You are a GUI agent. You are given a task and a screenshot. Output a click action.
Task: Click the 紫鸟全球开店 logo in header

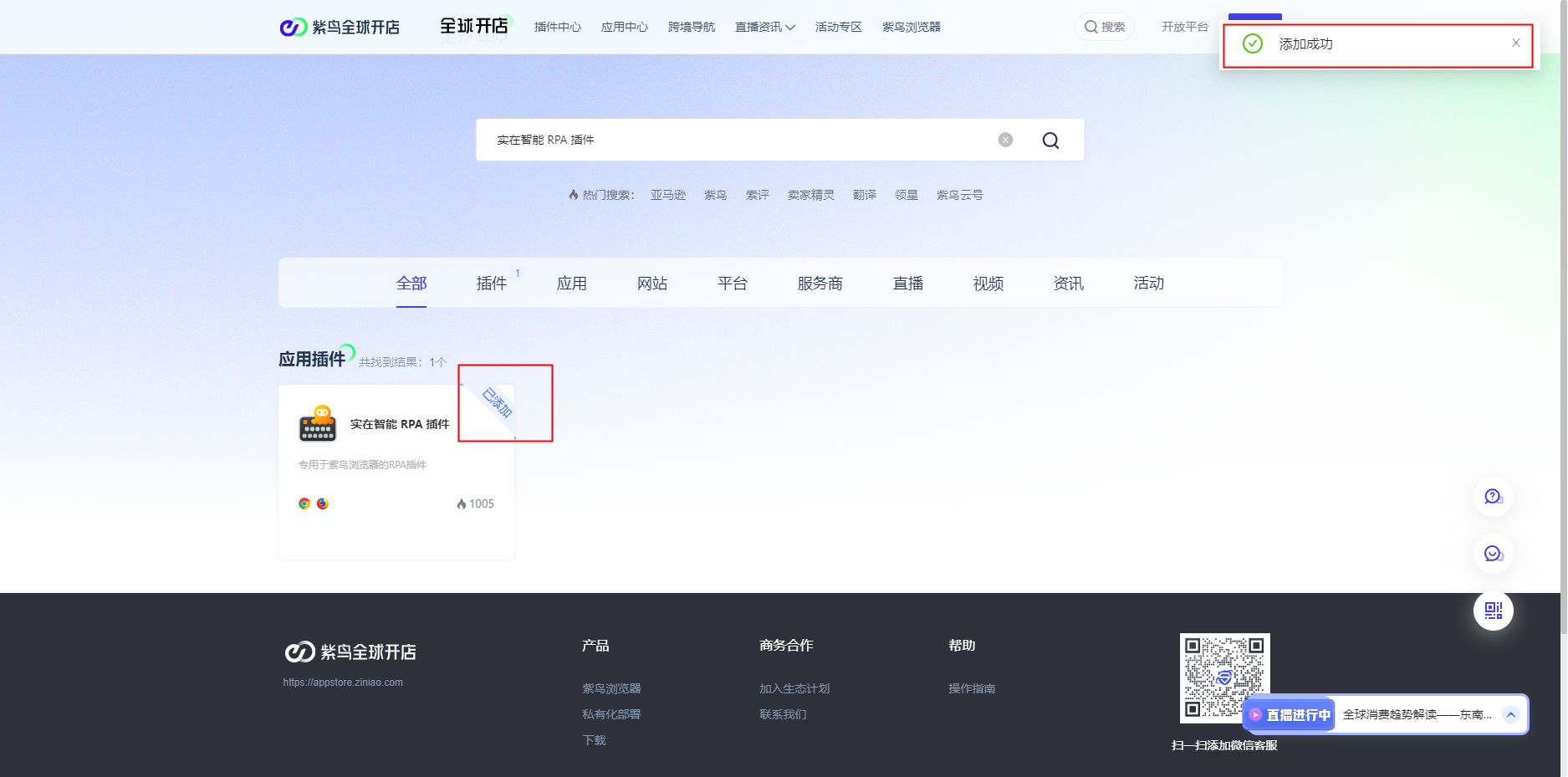click(x=340, y=28)
